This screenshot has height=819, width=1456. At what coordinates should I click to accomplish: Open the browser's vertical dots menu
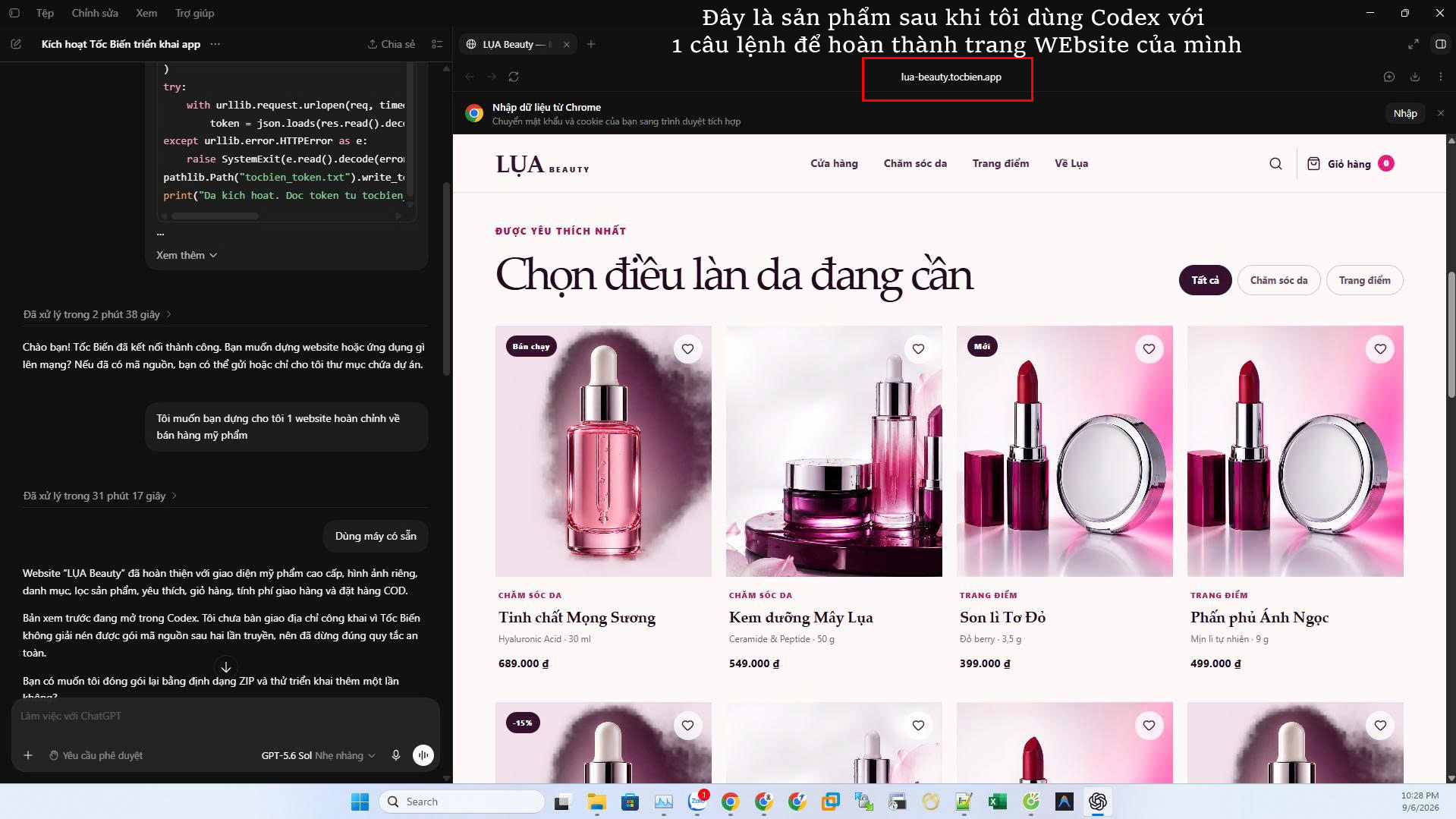pyautogui.click(x=1440, y=77)
